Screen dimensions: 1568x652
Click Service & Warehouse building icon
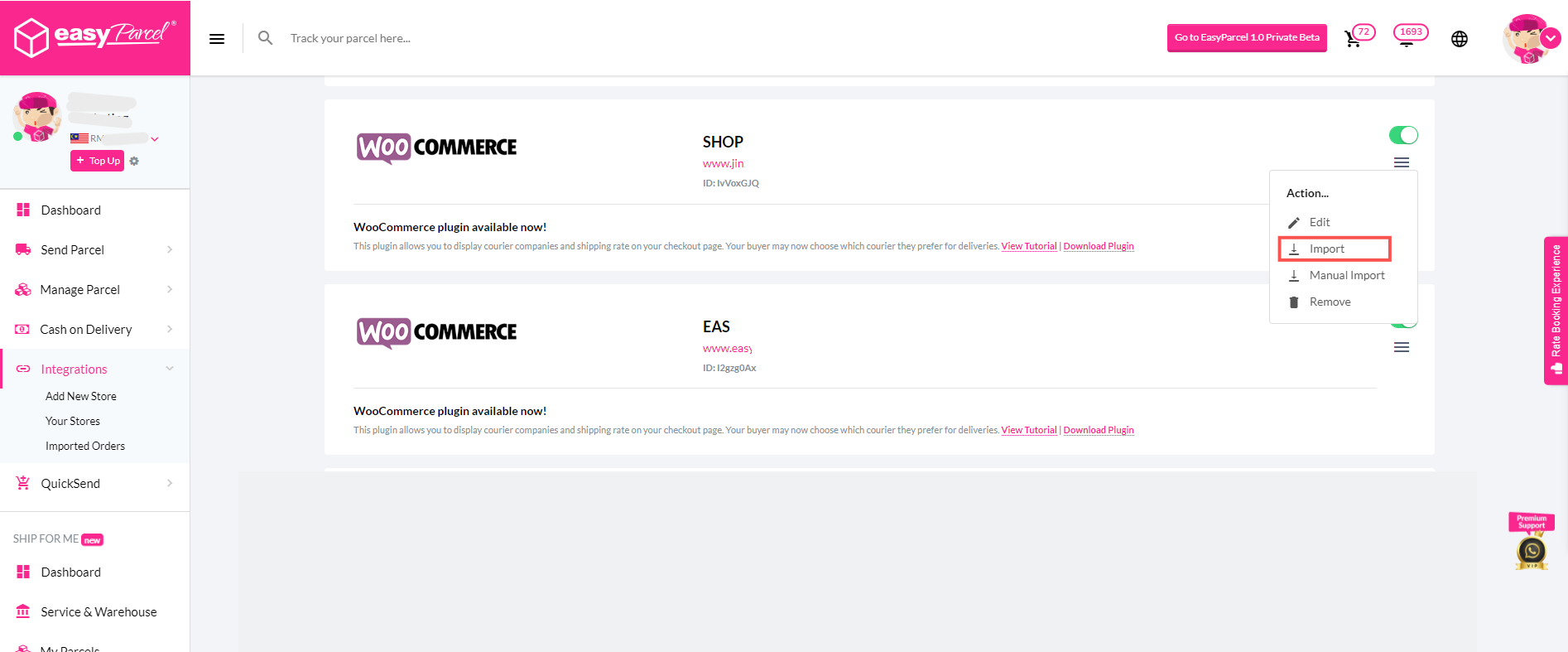point(23,611)
